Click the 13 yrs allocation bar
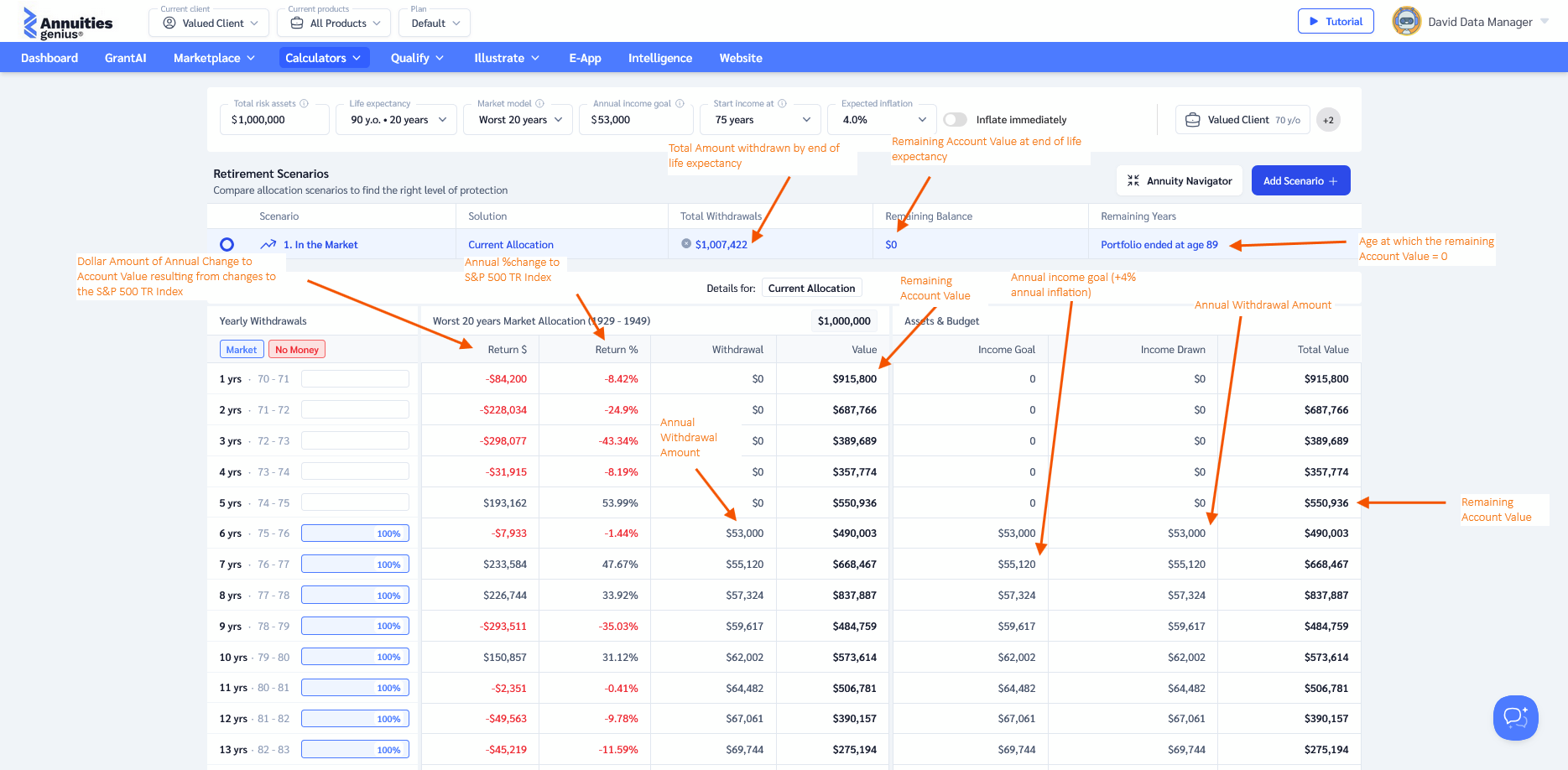Screen dimensions: 1568x770 point(355,750)
